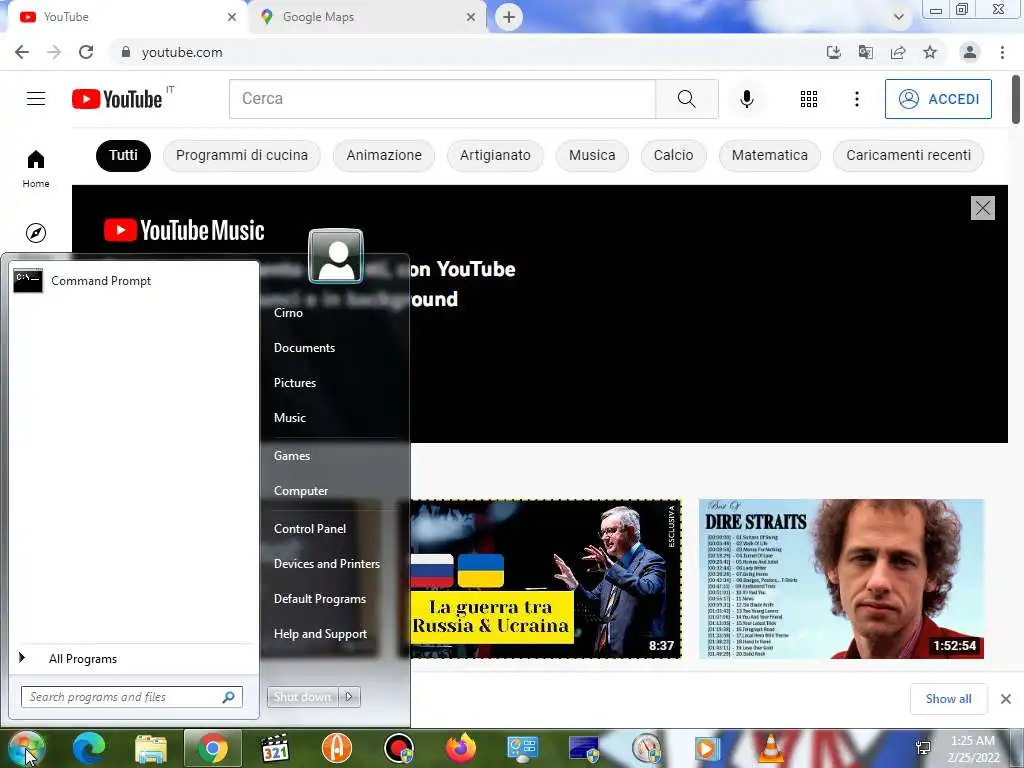Open a new browser tab
The image size is (1024, 768).
(509, 17)
